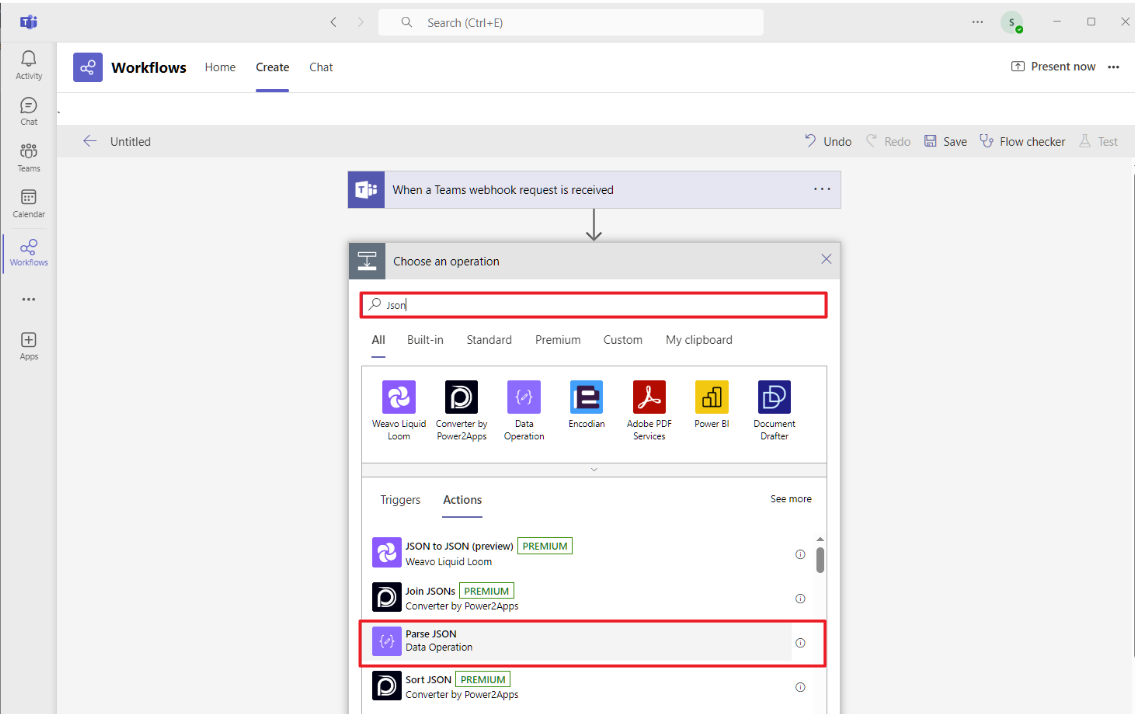Open the webhook trigger options menu

(822, 189)
